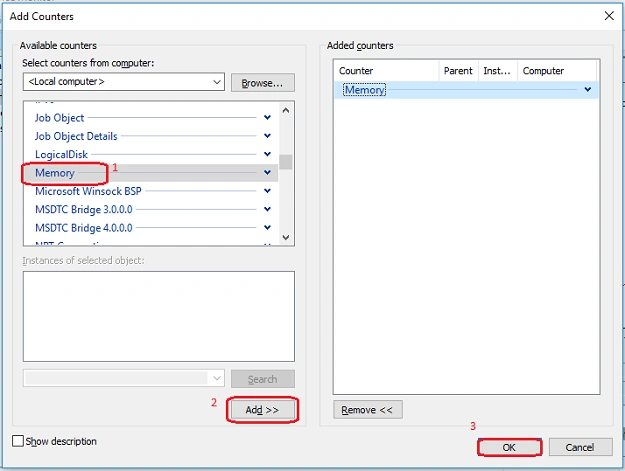This screenshot has height=471, width=625.
Task: Select Microsoft Winsock BSP counter
Action: click(88, 191)
